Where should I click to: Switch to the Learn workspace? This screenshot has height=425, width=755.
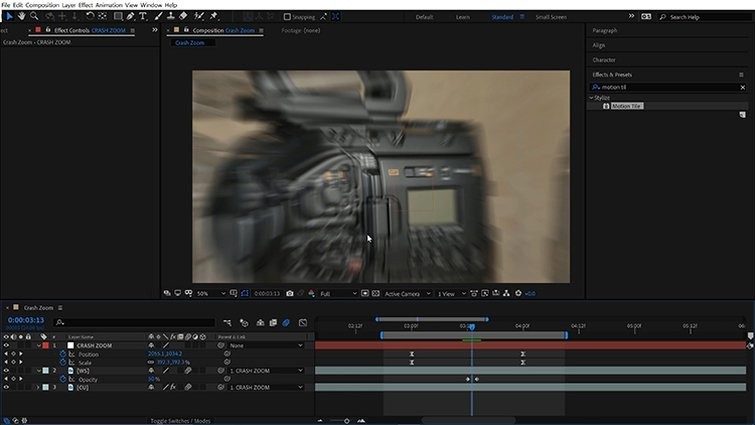[x=463, y=17]
